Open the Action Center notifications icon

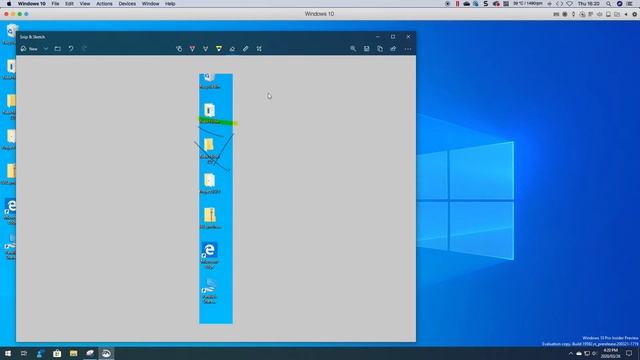629,353
